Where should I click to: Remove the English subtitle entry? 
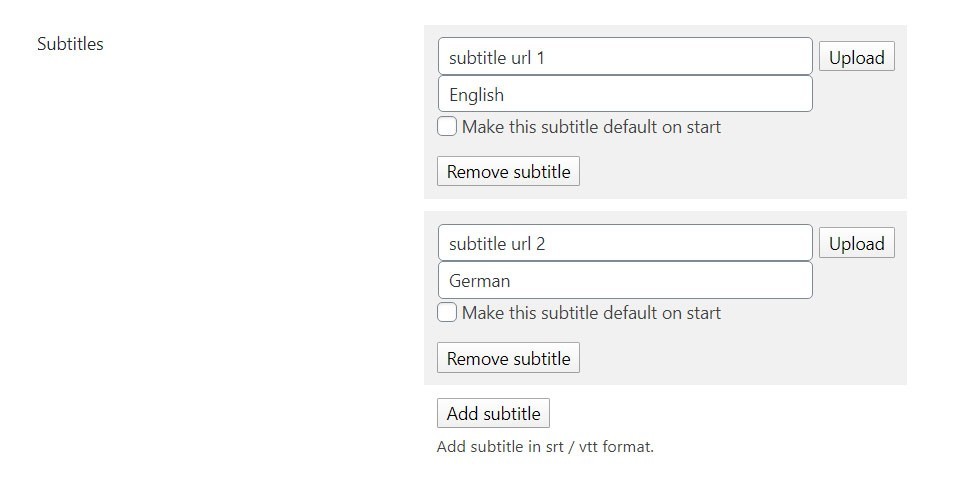508,172
